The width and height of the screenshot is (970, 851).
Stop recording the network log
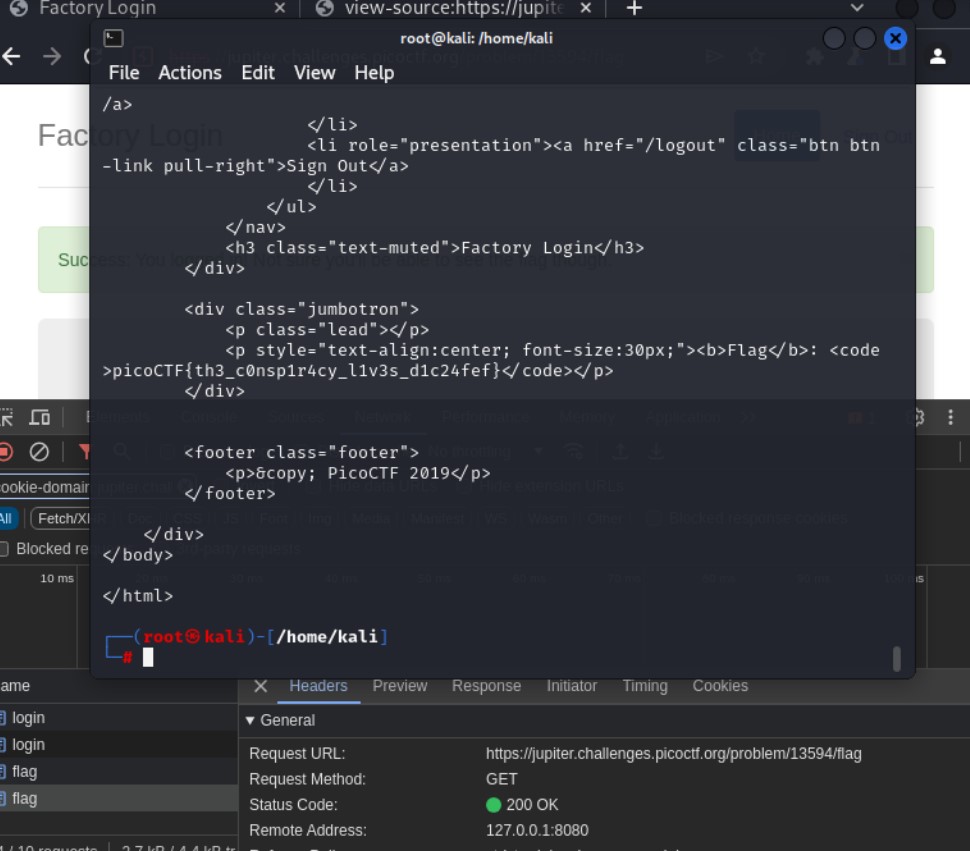6,452
